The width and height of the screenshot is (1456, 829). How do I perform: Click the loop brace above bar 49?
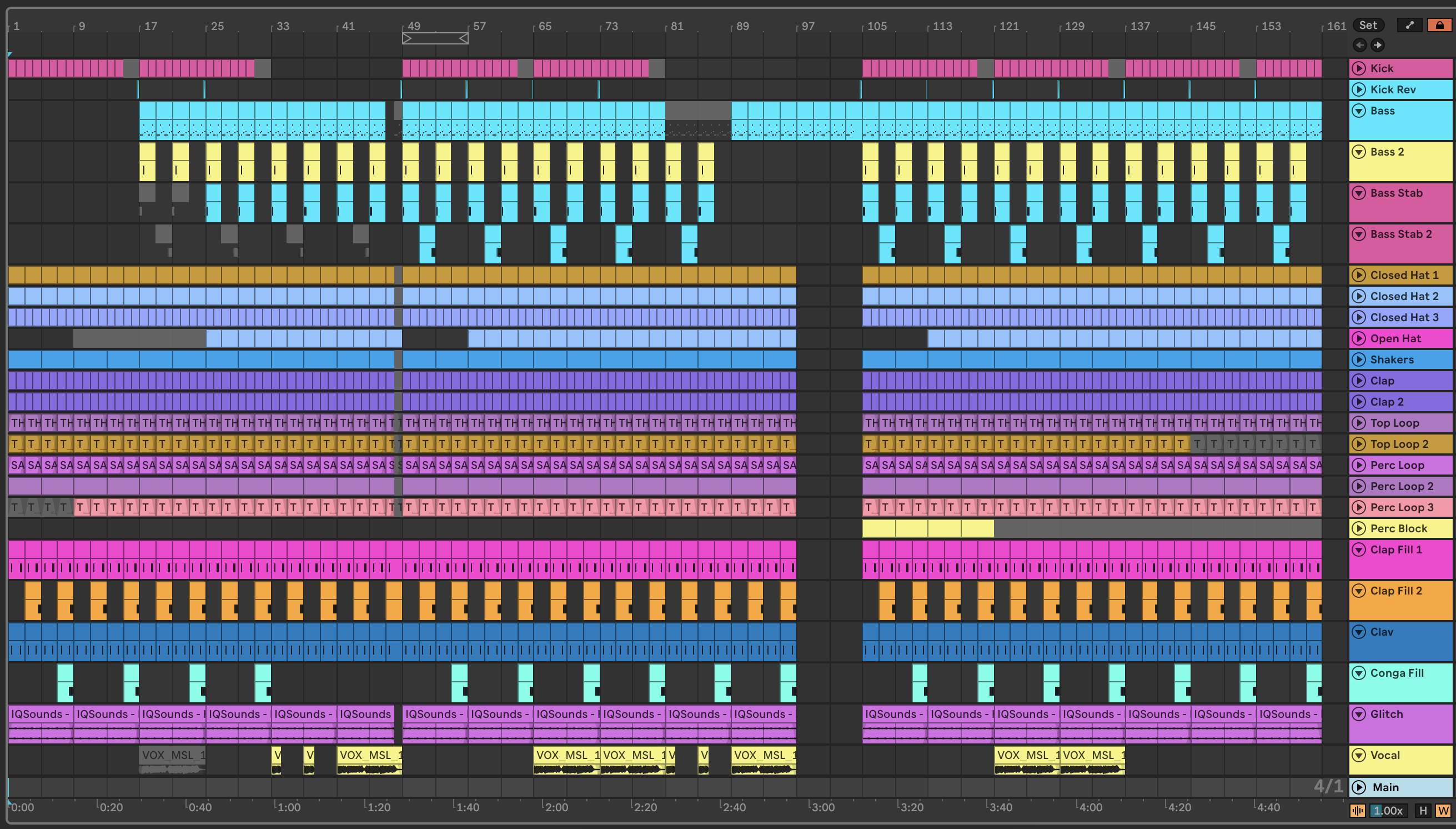(x=435, y=38)
